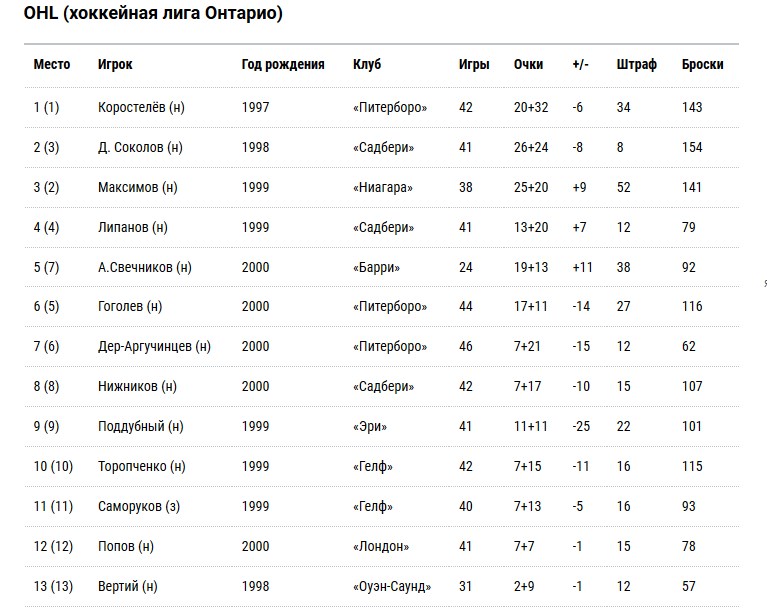Click the Клуб column header
Image resolution: width=767 pixels, height=611 pixels.
click(x=367, y=64)
